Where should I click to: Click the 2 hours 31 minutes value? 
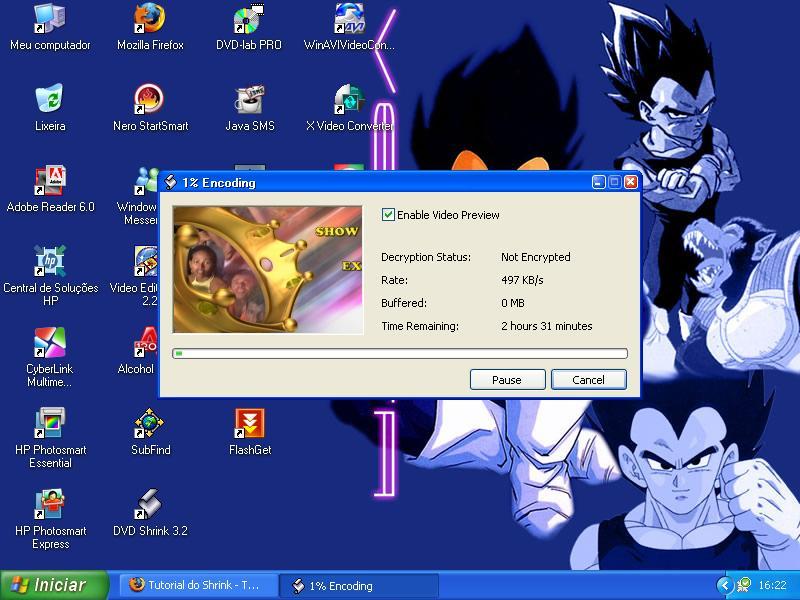(546, 326)
